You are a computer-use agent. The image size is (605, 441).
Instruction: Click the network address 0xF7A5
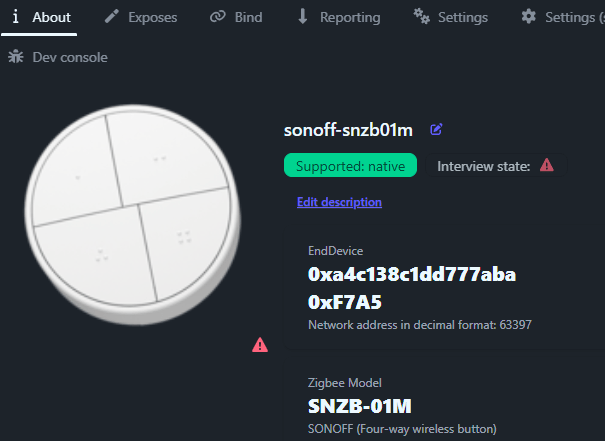(345, 302)
